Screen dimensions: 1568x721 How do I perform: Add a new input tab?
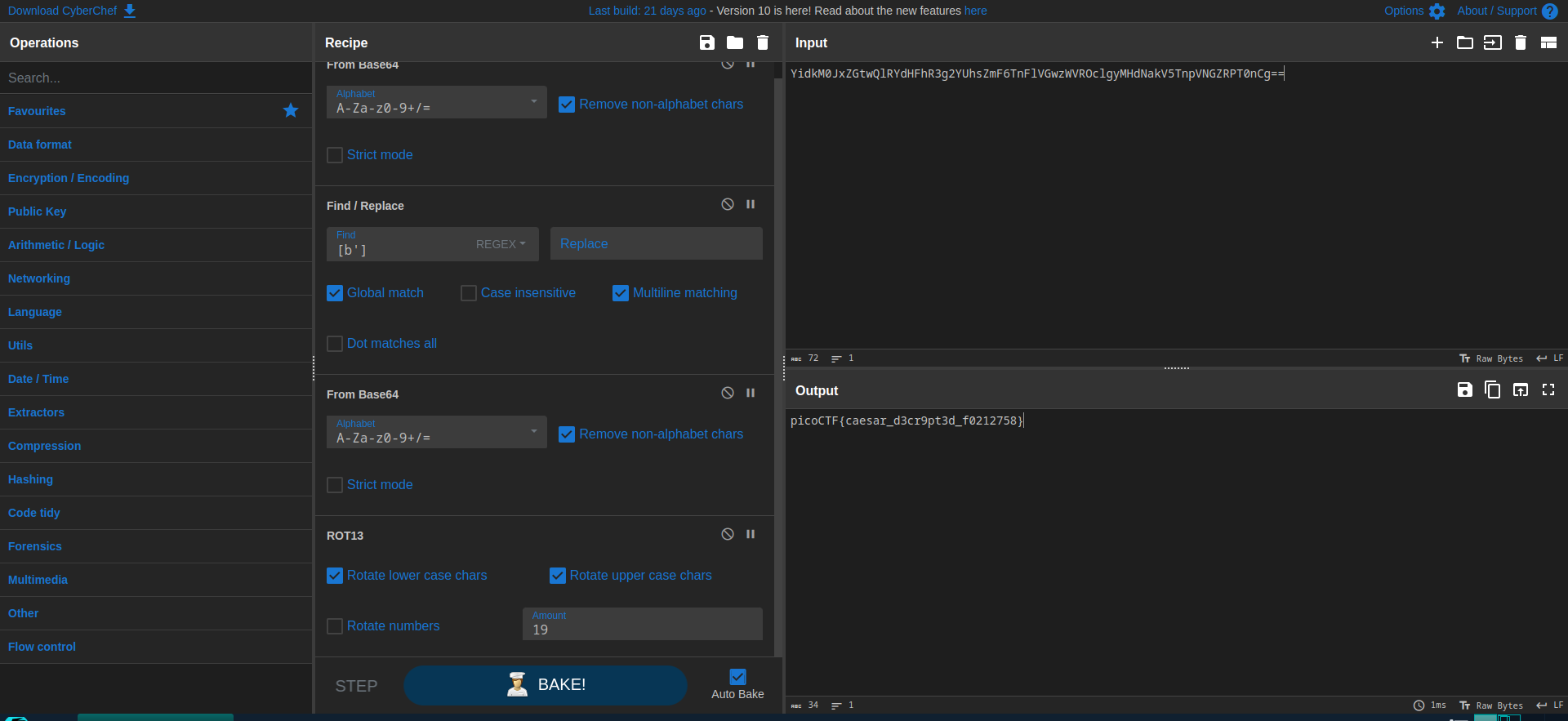point(1437,42)
